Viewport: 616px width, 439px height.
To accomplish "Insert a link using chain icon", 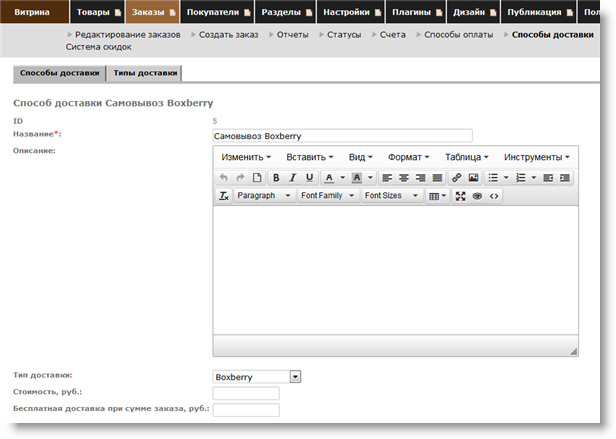I will 456,178.
